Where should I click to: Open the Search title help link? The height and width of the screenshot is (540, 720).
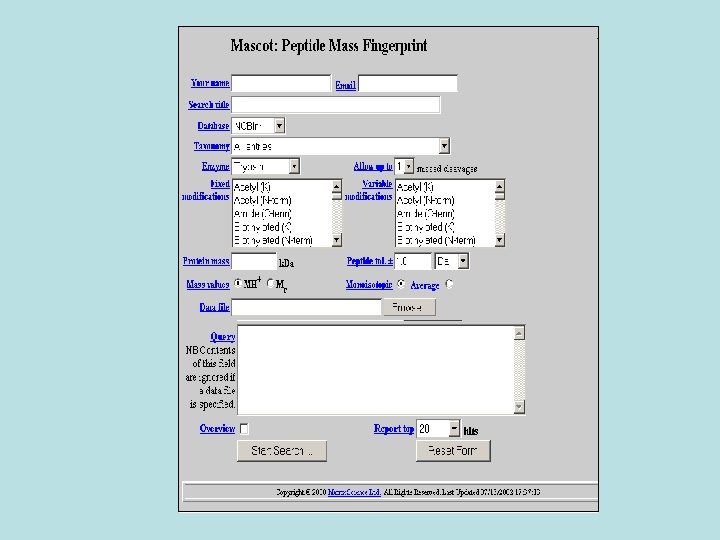click(208, 105)
